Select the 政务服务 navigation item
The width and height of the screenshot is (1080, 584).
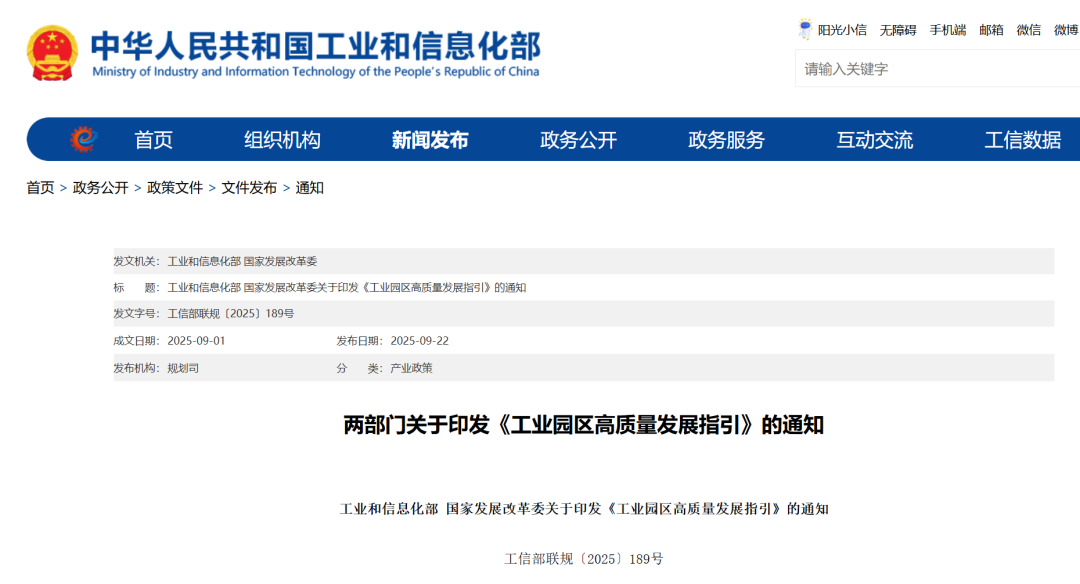[x=724, y=139]
